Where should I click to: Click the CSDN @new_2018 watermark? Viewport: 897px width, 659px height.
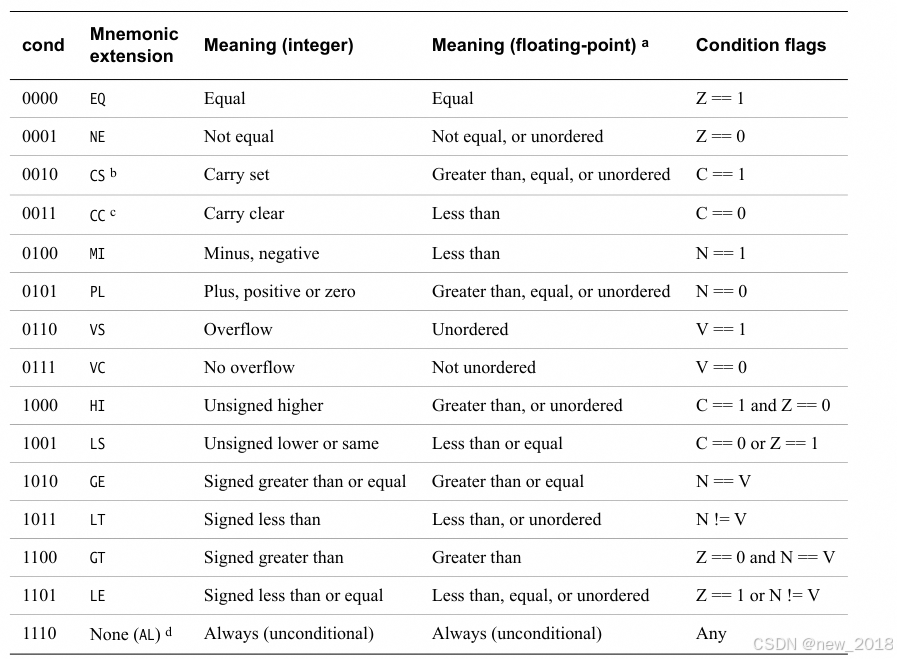click(x=823, y=643)
